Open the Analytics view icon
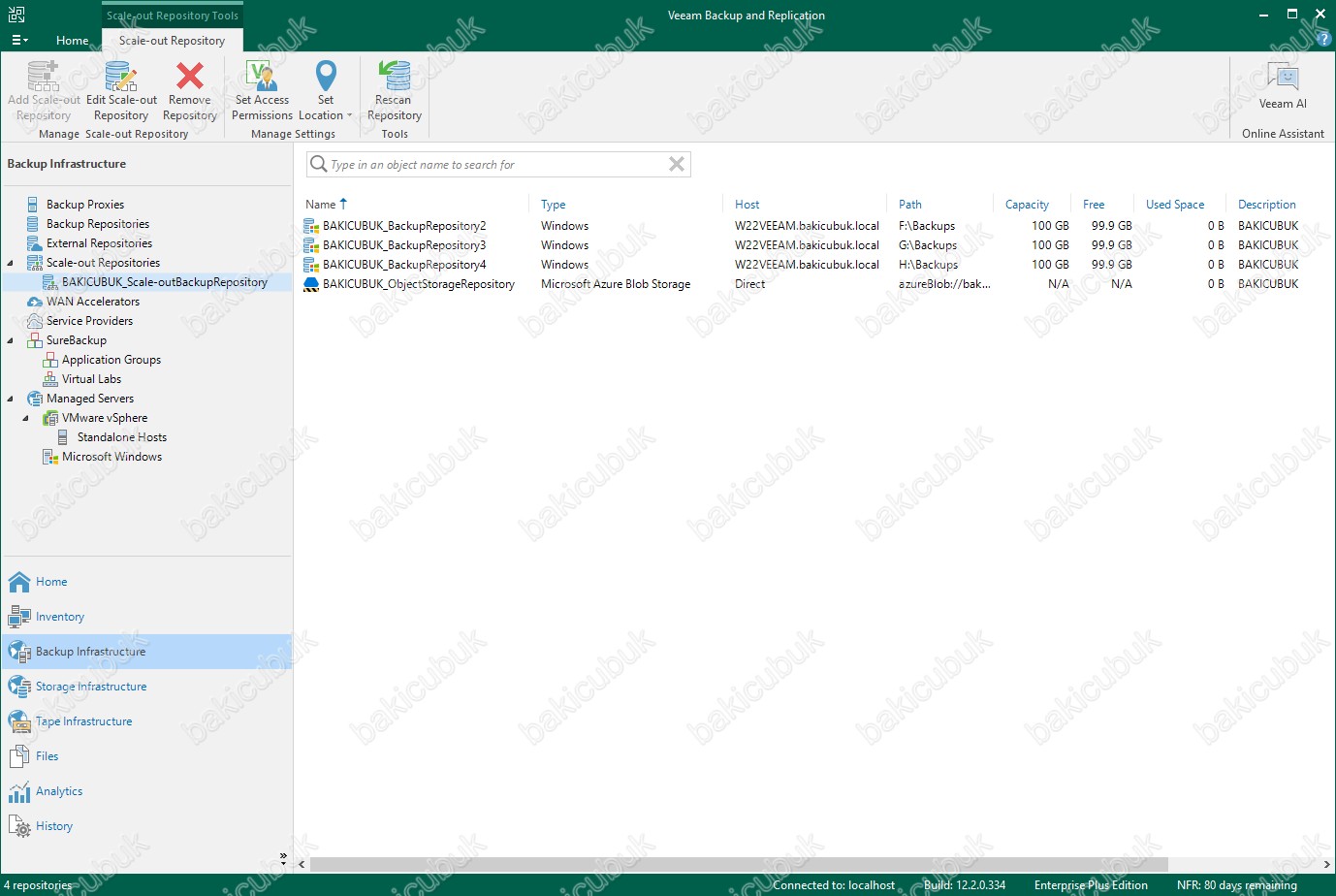 coord(19,792)
